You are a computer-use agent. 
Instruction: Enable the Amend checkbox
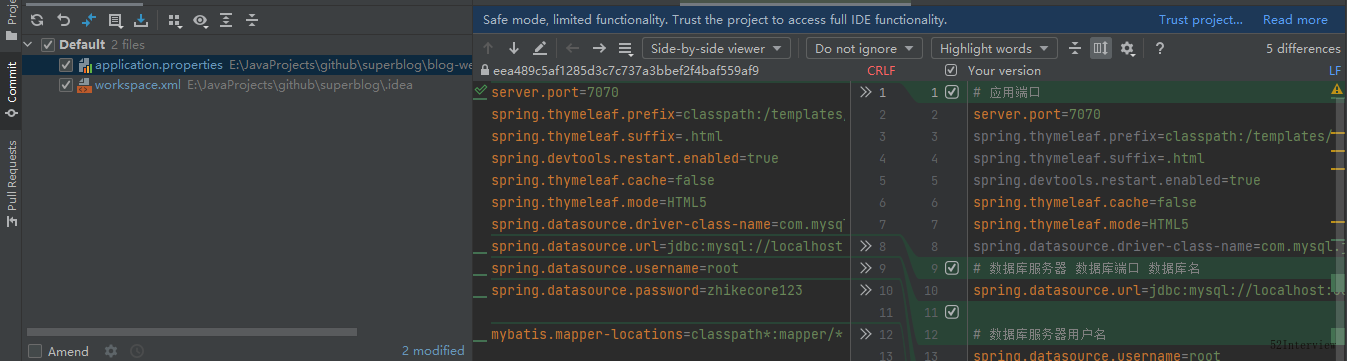coord(35,351)
